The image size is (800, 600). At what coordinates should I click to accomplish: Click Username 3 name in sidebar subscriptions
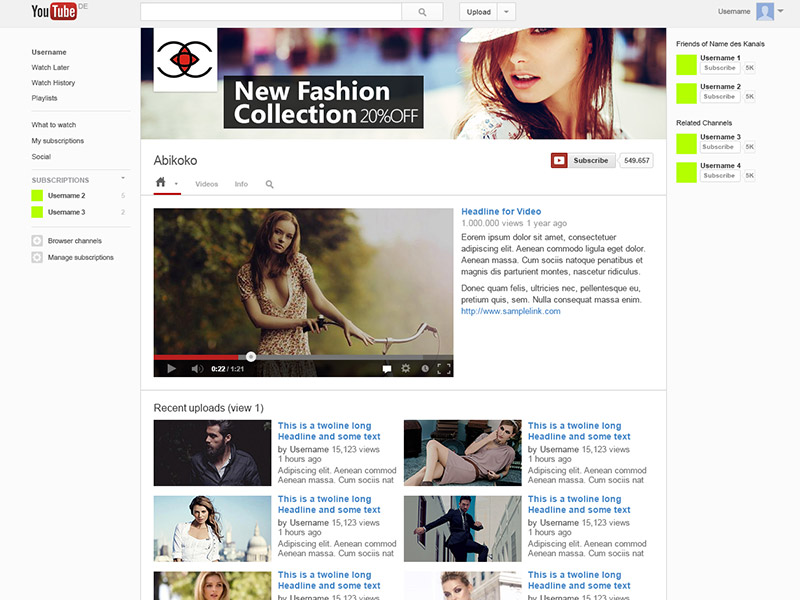click(66, 212)
